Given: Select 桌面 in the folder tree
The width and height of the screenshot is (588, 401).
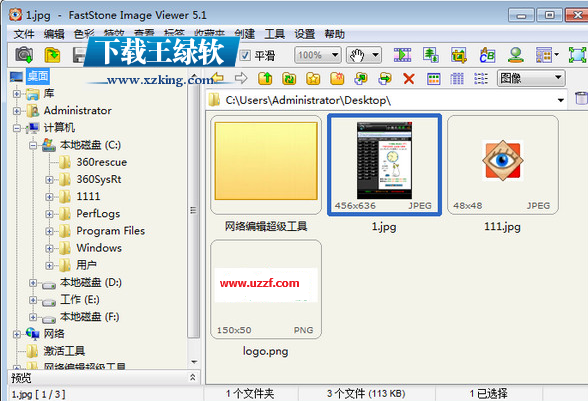Looking at the screenshot, I should click(x=38, y=76).
